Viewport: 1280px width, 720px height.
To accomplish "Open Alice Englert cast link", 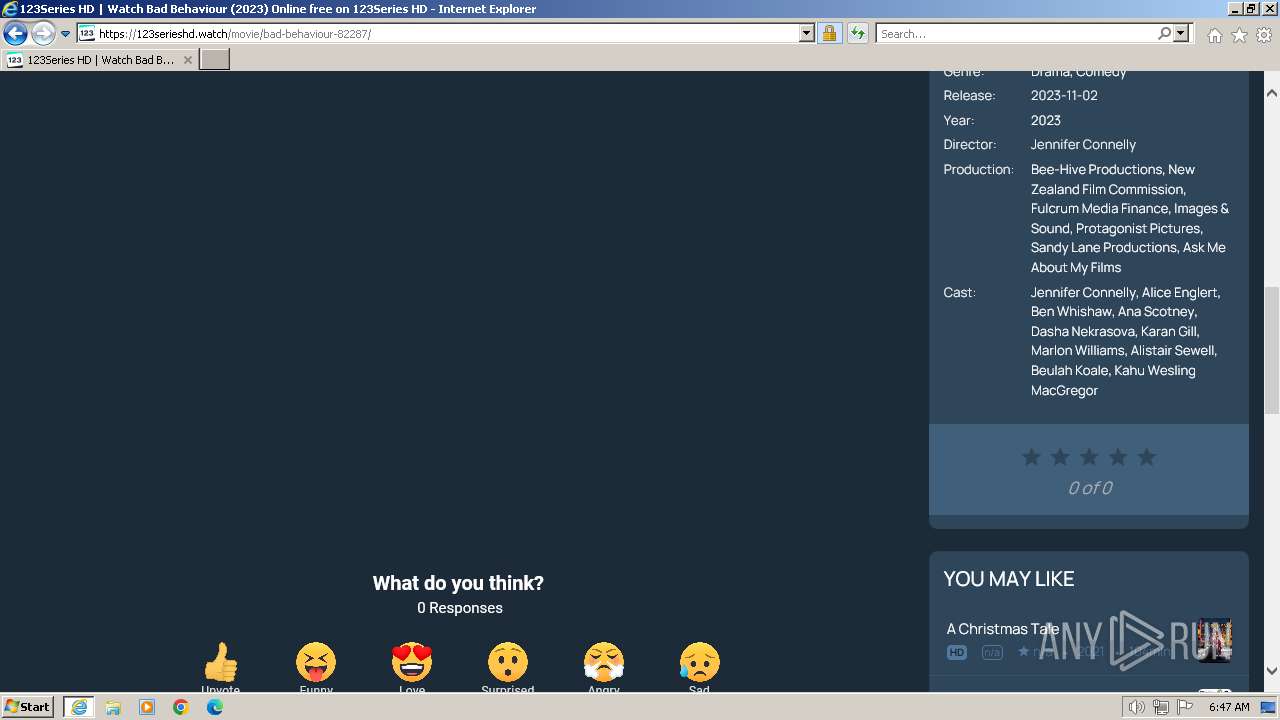I will 1181,292.
